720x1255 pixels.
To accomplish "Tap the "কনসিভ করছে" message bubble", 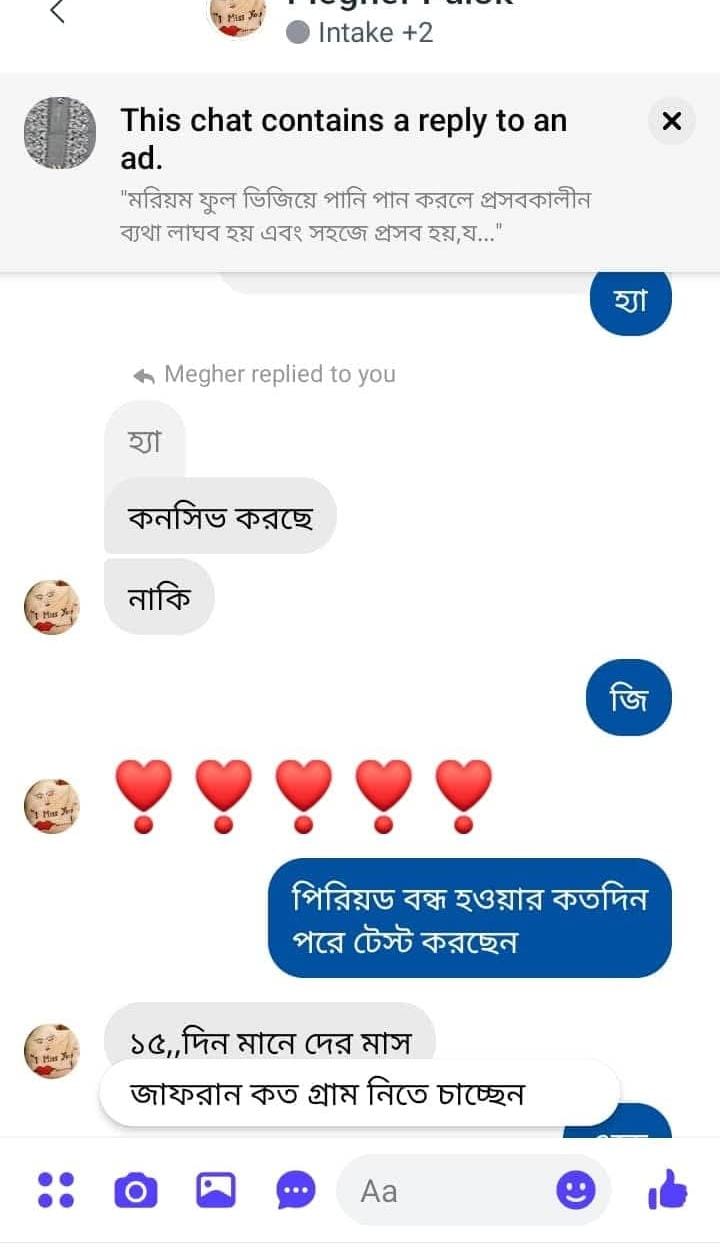I will (x=220, y=516).
